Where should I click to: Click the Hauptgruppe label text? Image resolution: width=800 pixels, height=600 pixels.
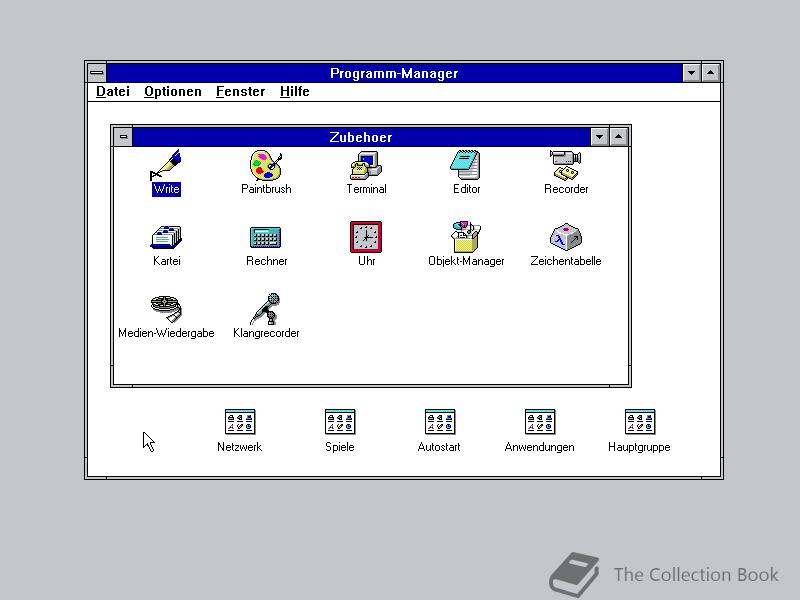639,447
